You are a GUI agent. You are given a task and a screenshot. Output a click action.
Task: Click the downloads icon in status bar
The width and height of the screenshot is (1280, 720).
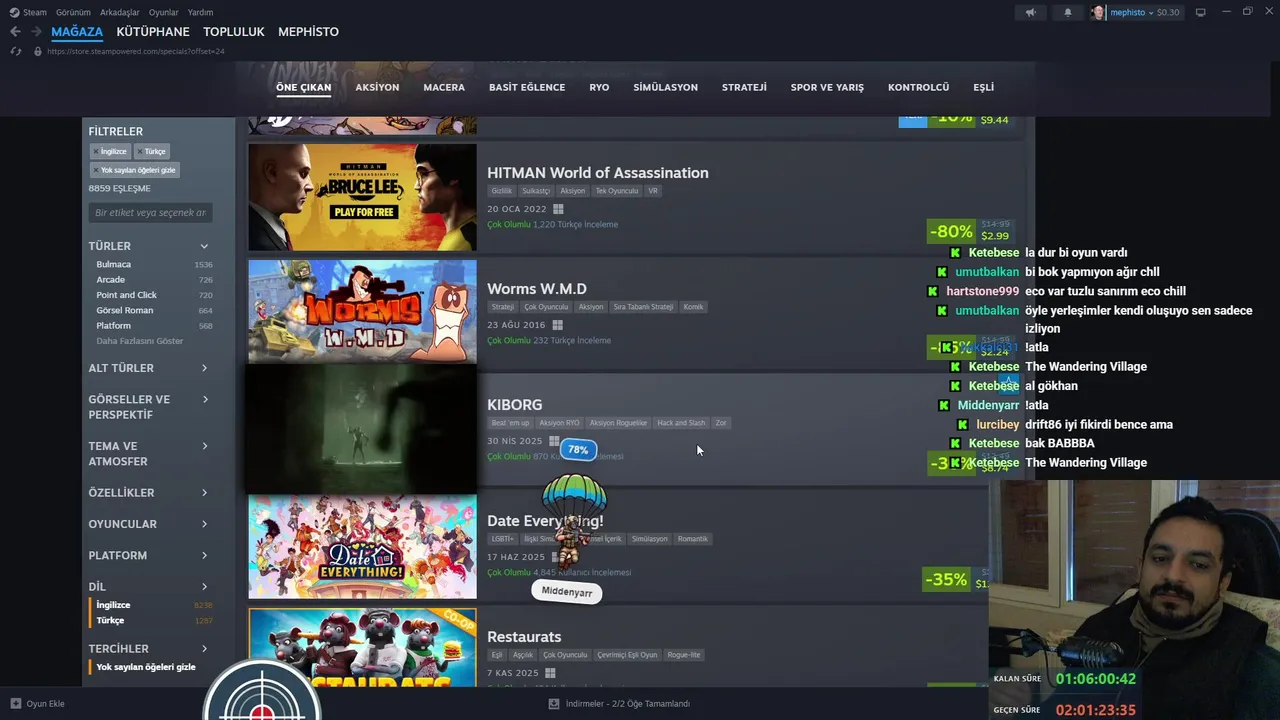[x=554, y=704]
